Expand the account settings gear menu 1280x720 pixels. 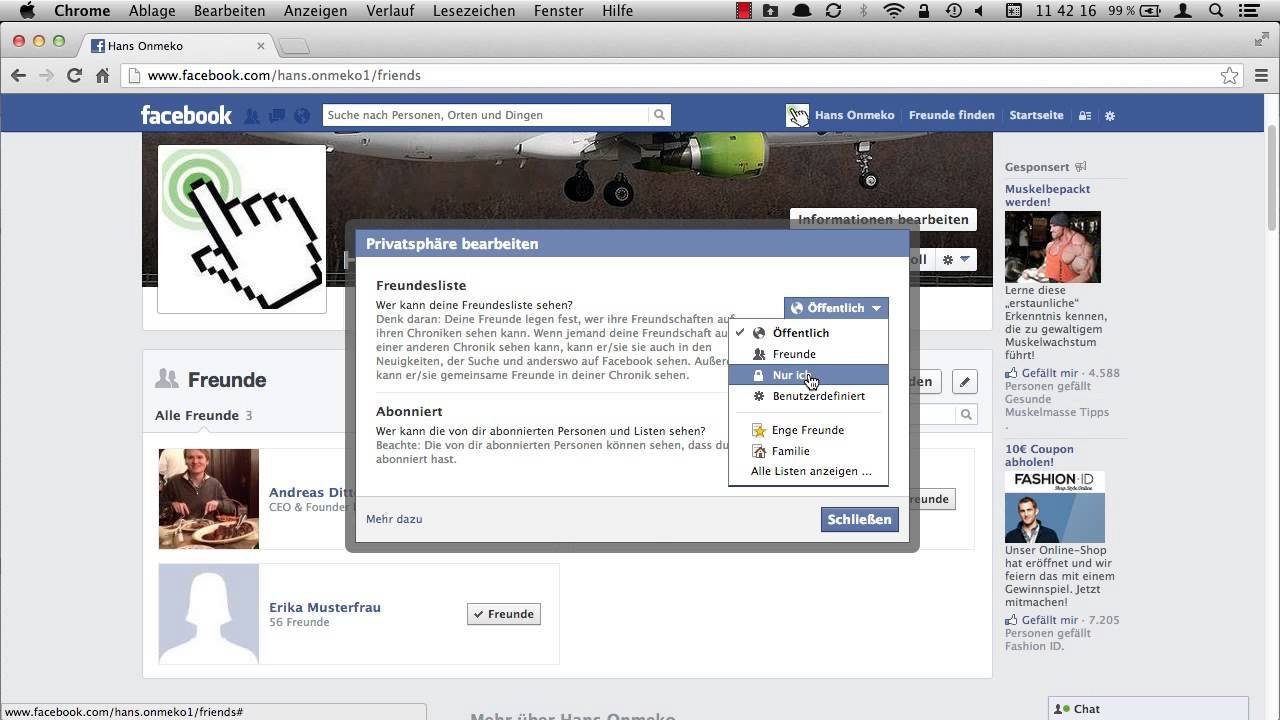1109,116
